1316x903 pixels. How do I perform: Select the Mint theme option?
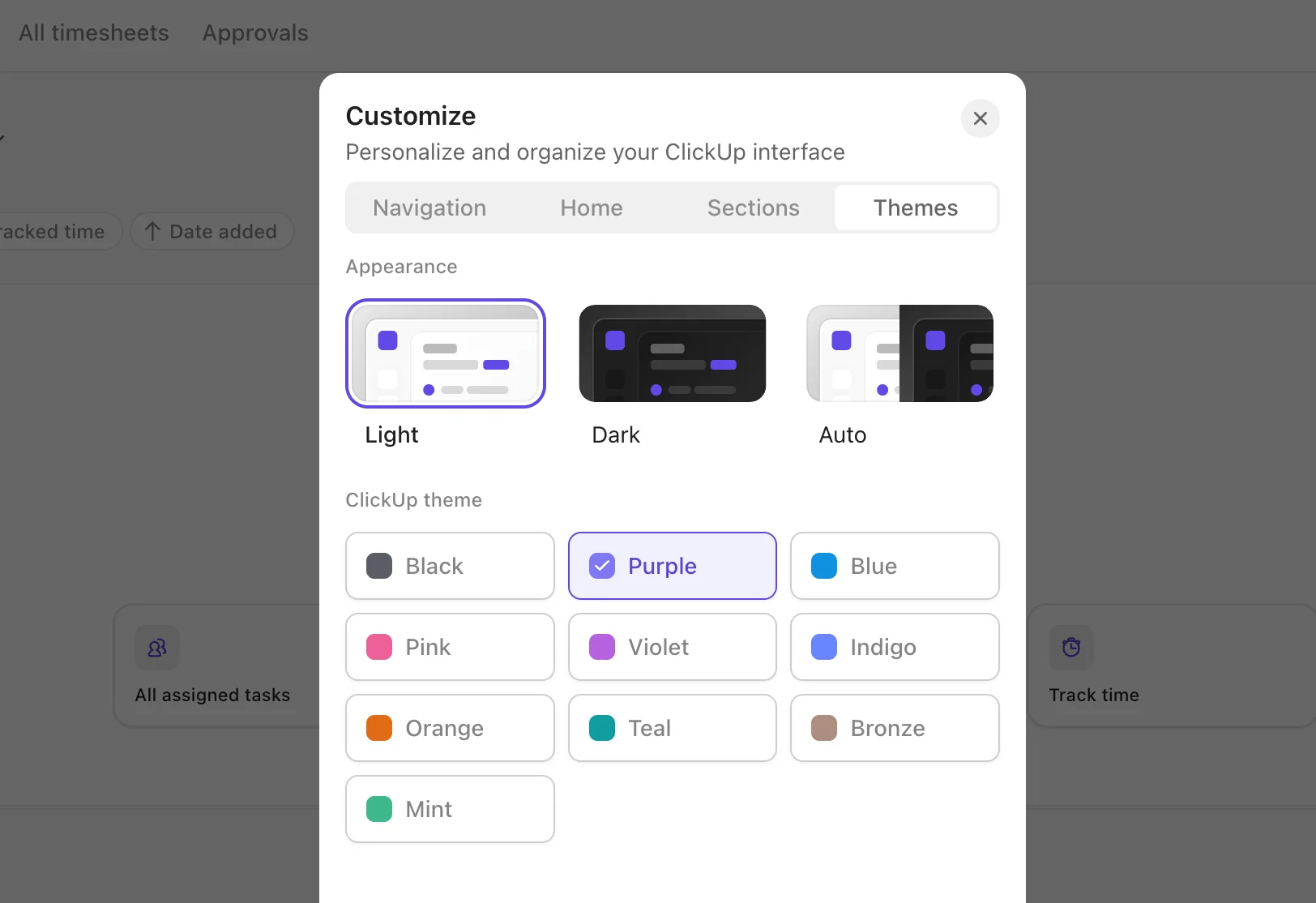[450, 809]
